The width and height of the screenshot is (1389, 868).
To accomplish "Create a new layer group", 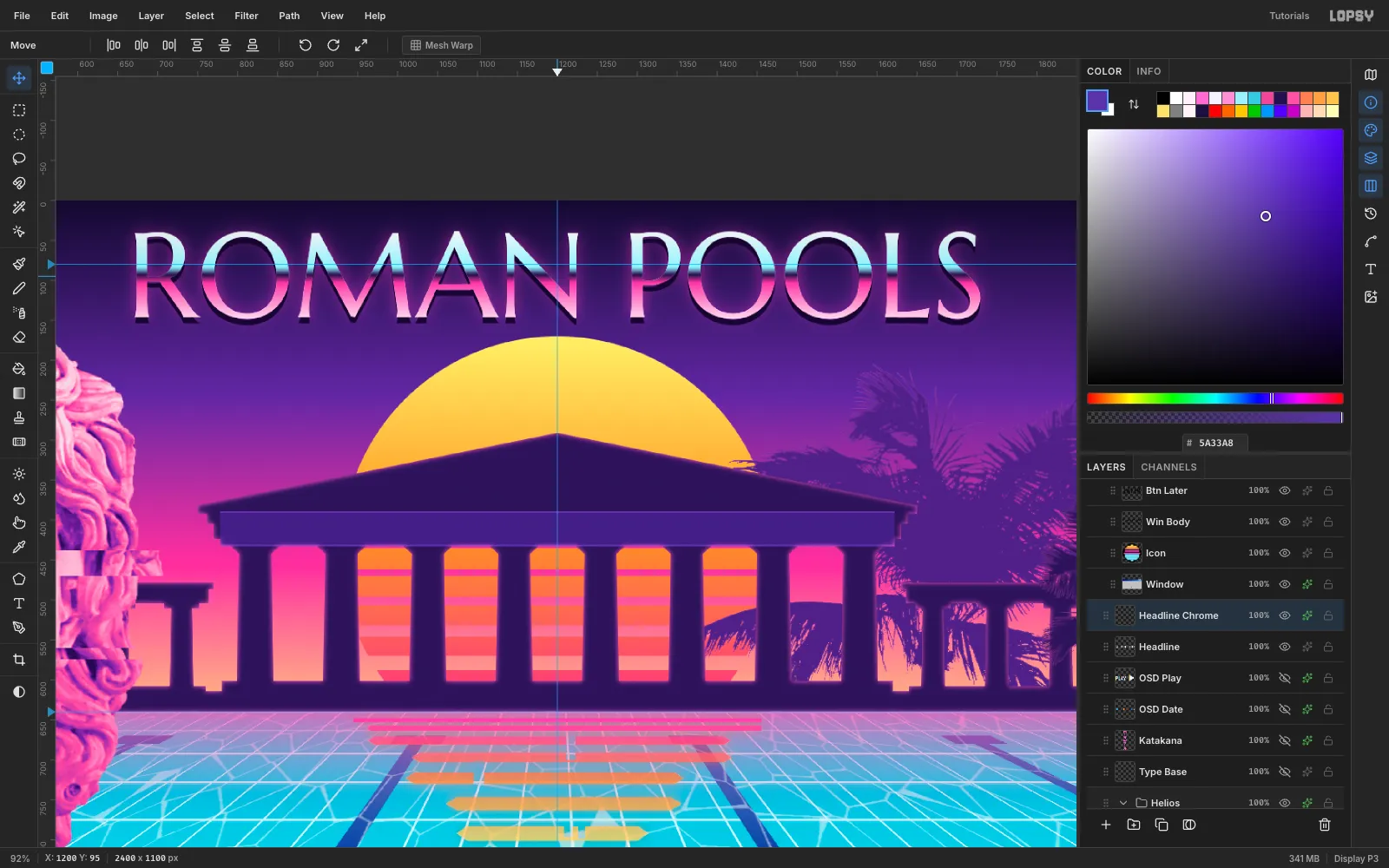I will [x=1134, y=825].
